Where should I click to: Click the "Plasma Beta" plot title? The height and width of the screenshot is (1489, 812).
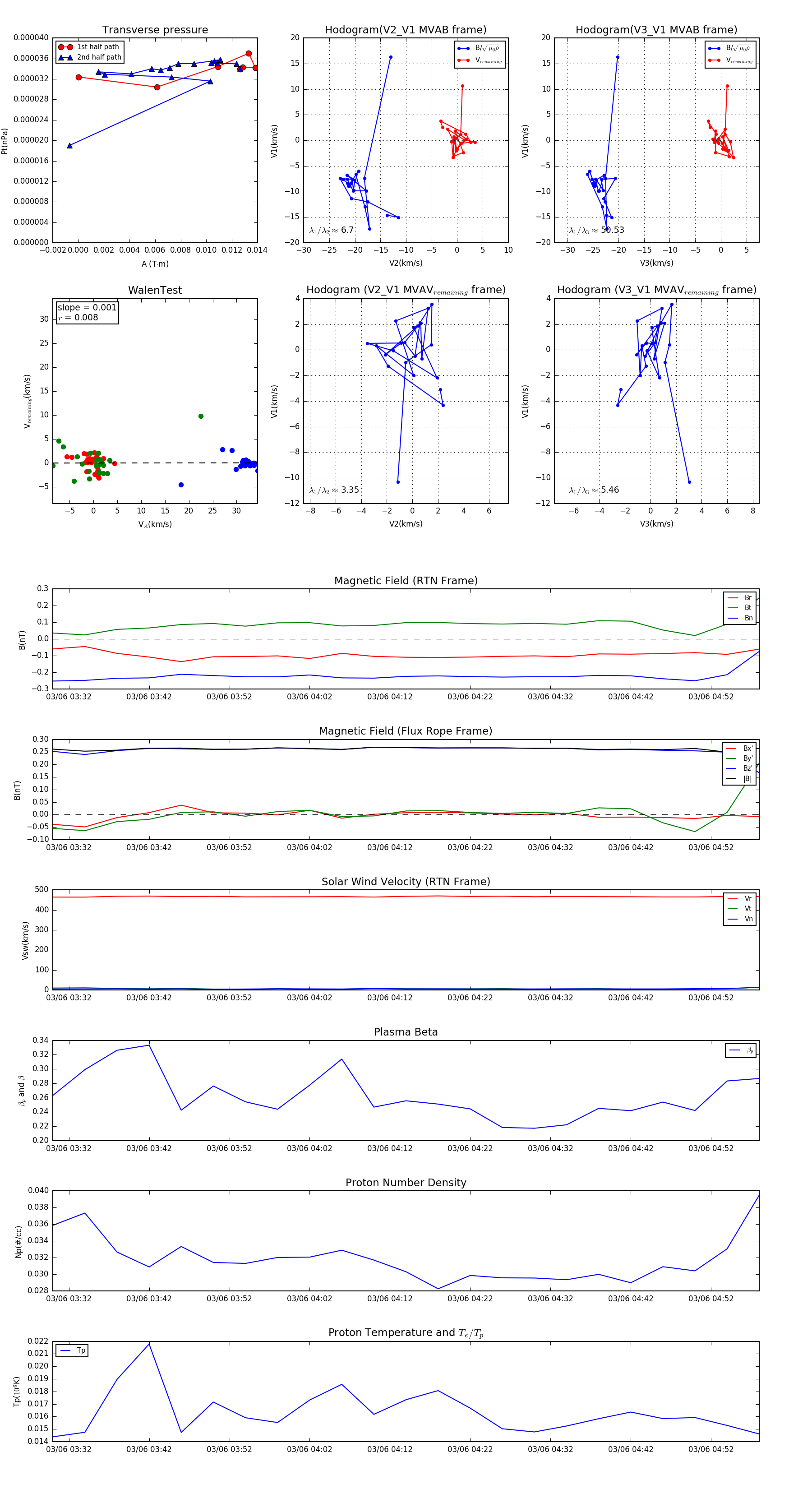coord(406,1032)
